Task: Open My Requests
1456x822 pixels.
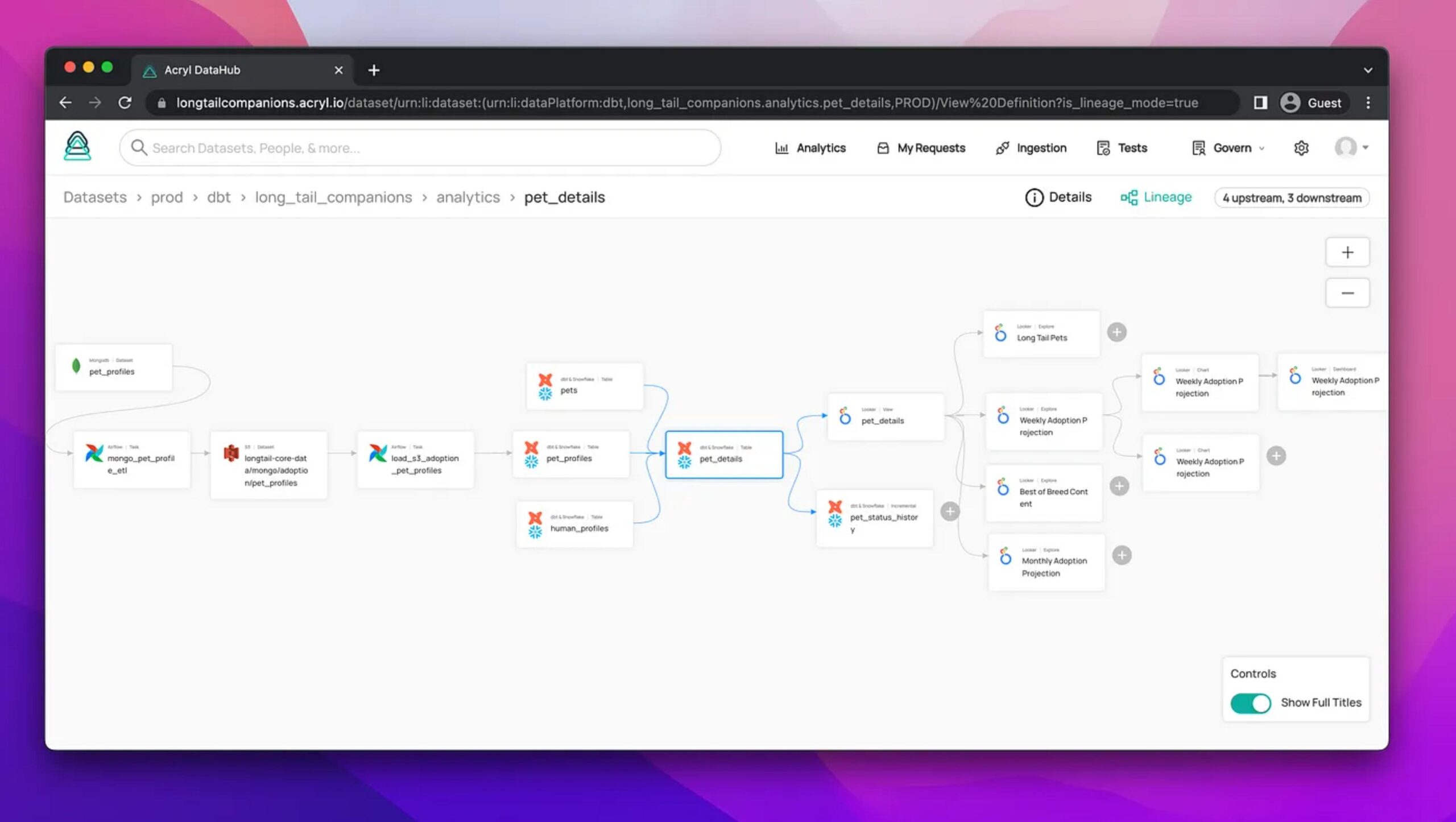Action: click(x=921, y=148)
